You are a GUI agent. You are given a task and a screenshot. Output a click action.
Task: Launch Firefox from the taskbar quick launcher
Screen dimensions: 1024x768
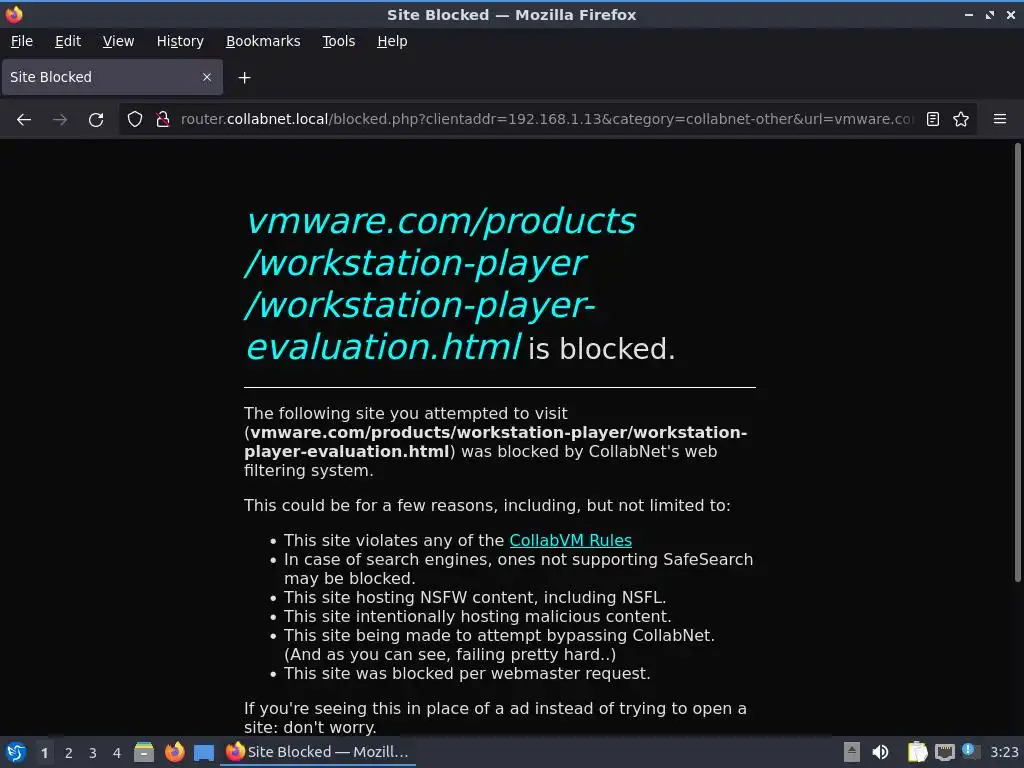(x=174, y=752)
